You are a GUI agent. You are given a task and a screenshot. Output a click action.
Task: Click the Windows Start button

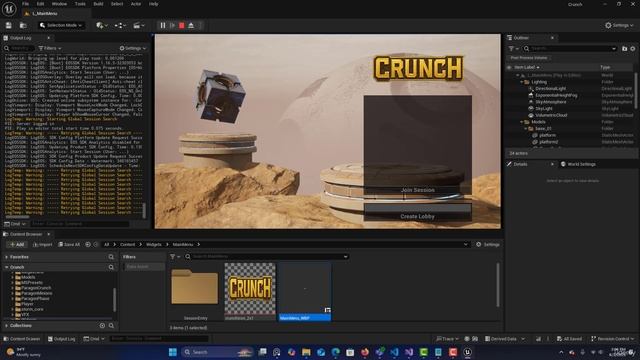(x=173, y=352)
